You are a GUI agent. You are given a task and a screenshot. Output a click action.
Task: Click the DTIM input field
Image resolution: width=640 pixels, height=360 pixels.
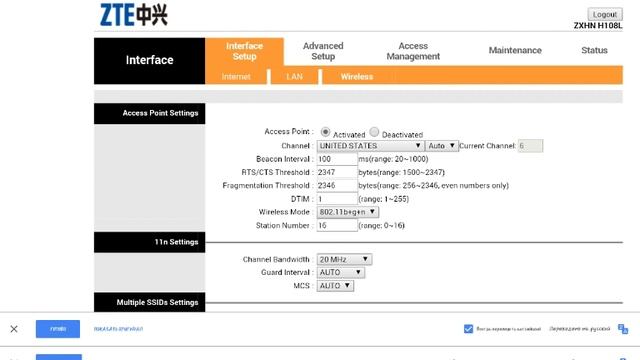337,199
